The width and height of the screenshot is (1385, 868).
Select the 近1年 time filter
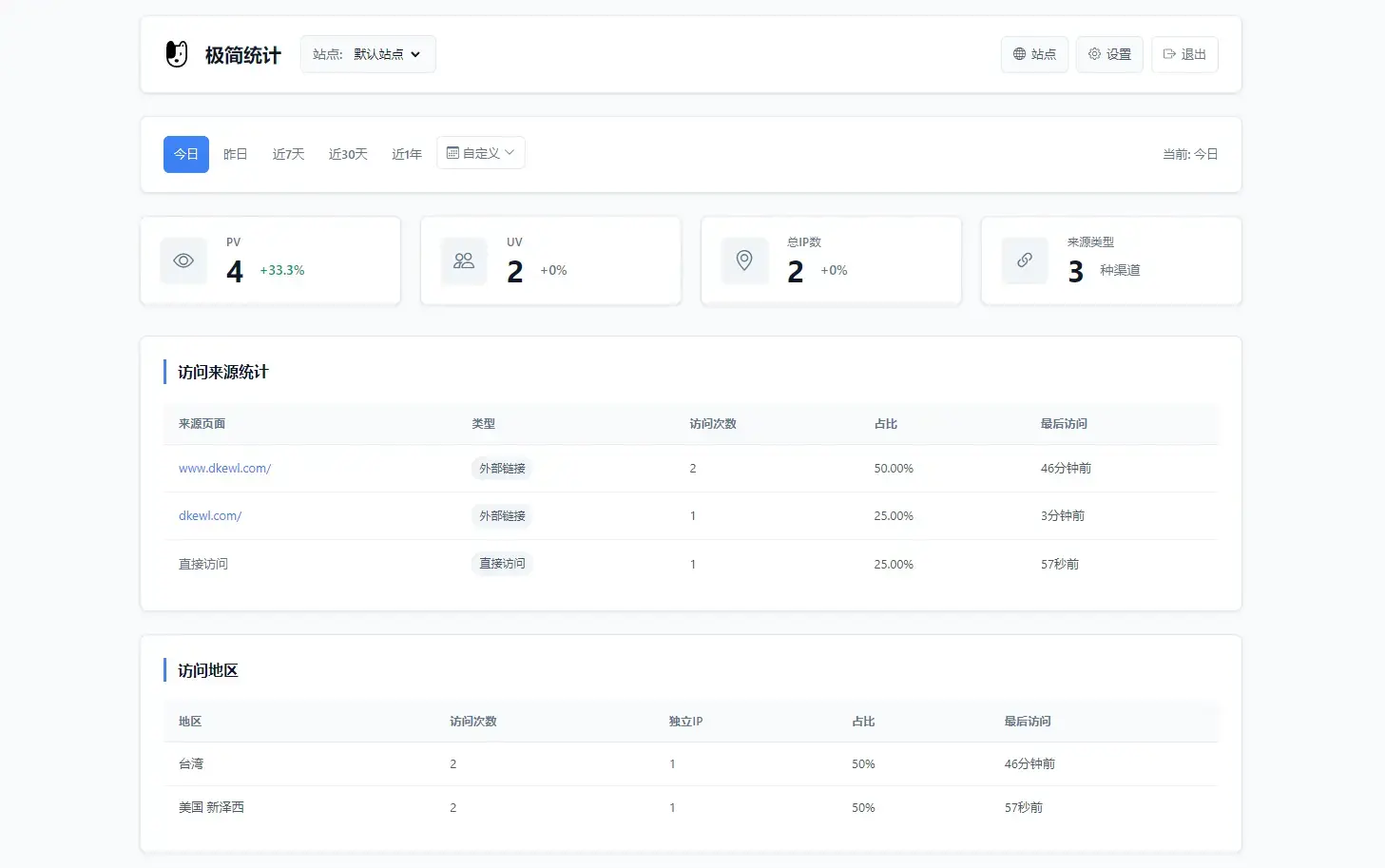pyautogui.click(x=406, y=153)
